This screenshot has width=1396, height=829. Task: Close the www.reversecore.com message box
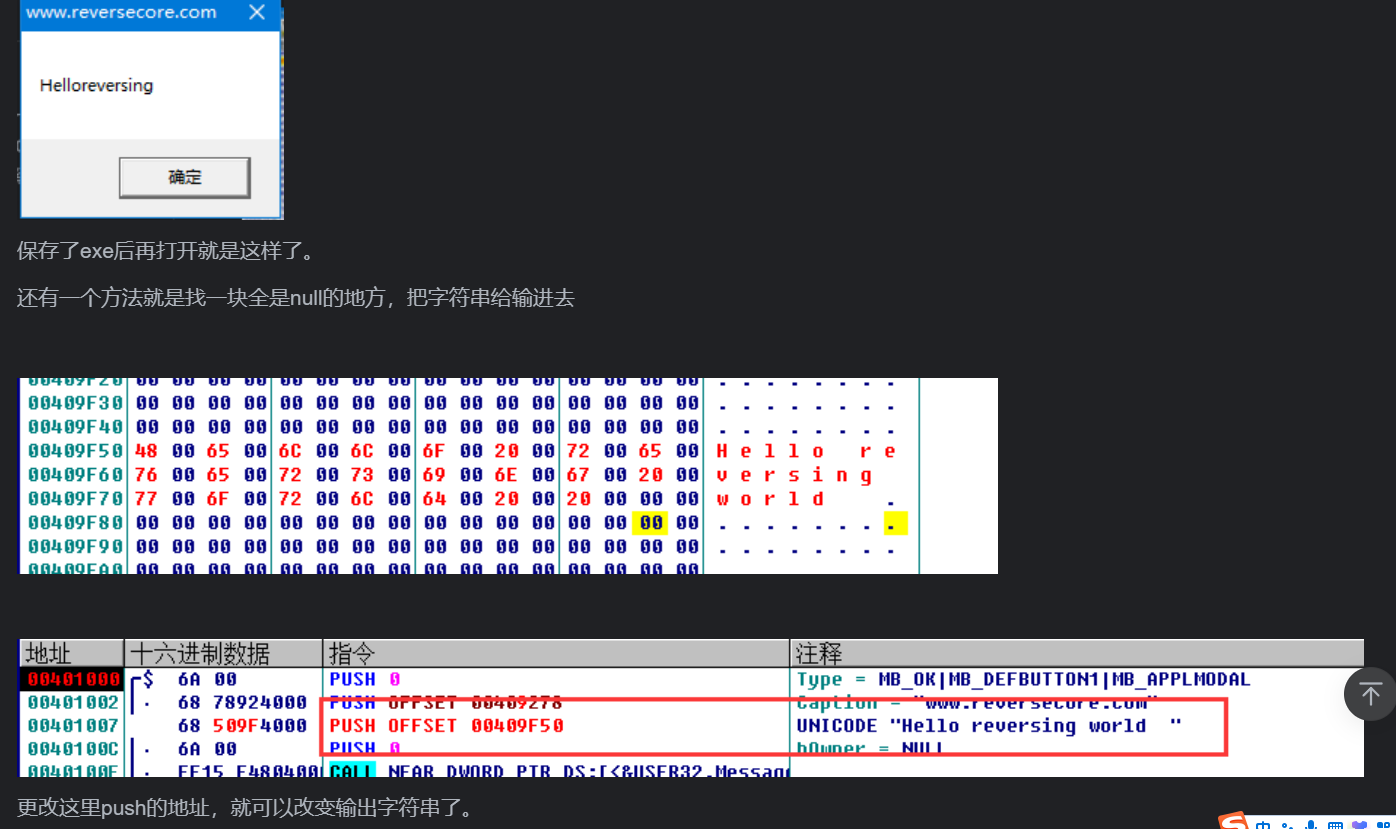tap(257, 13)
